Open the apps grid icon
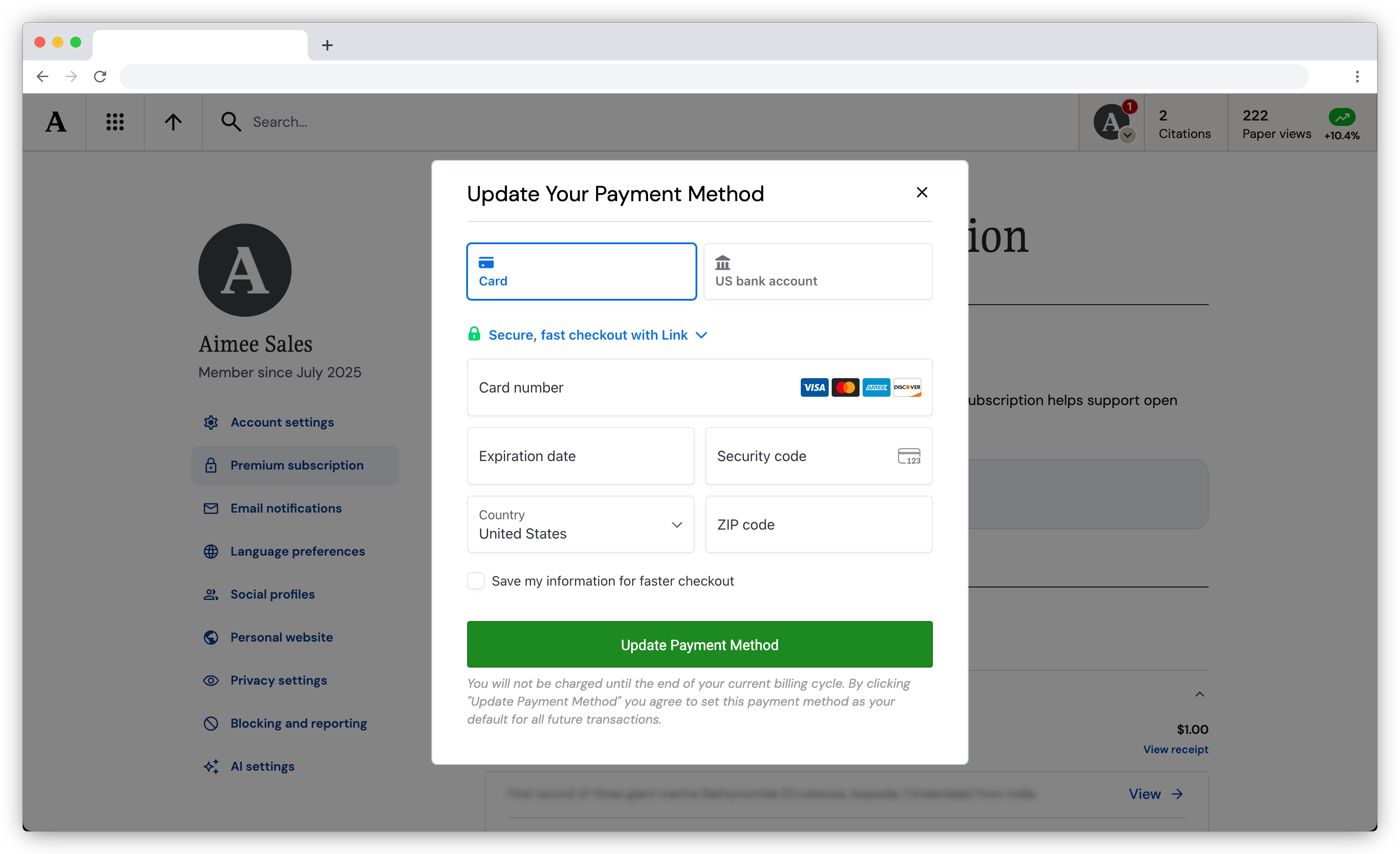This screenshot has height=854, width=1400. [x=115, y=122]
